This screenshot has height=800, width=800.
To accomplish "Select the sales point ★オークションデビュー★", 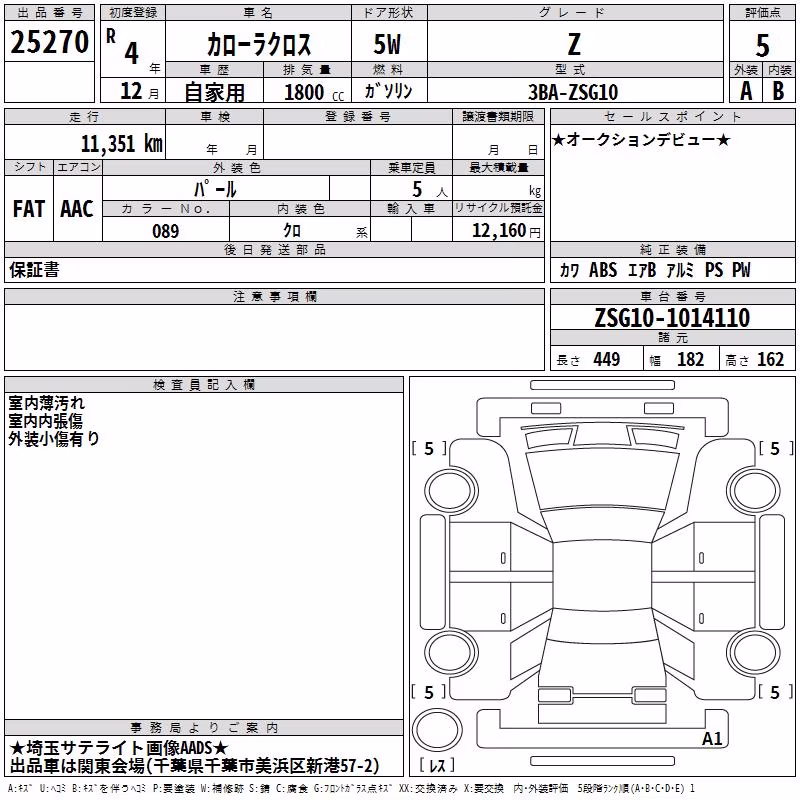I will pyautogui.click(x=641, y=139).
